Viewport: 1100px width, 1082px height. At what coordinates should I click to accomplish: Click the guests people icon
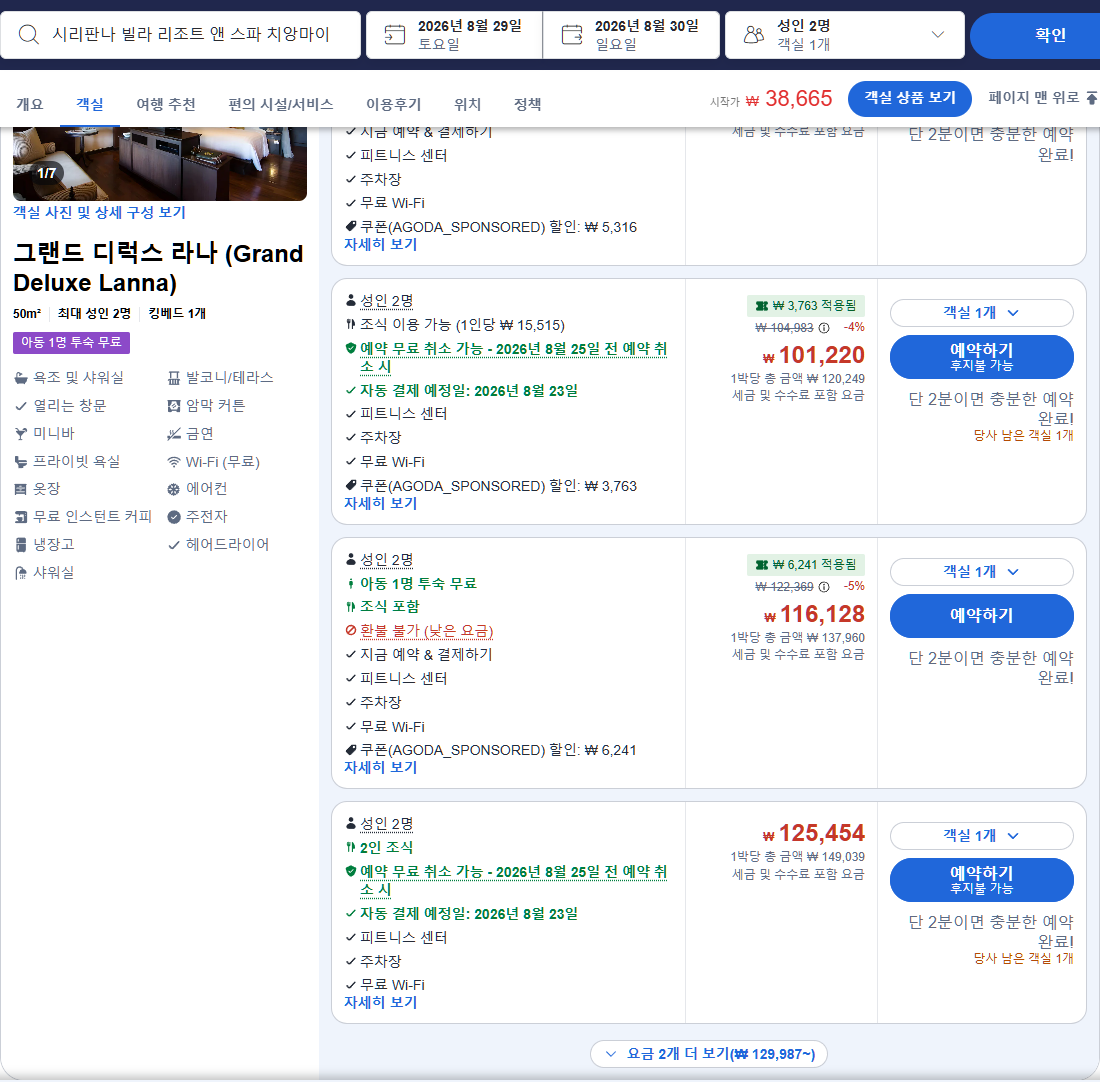[x=754, y=34]
